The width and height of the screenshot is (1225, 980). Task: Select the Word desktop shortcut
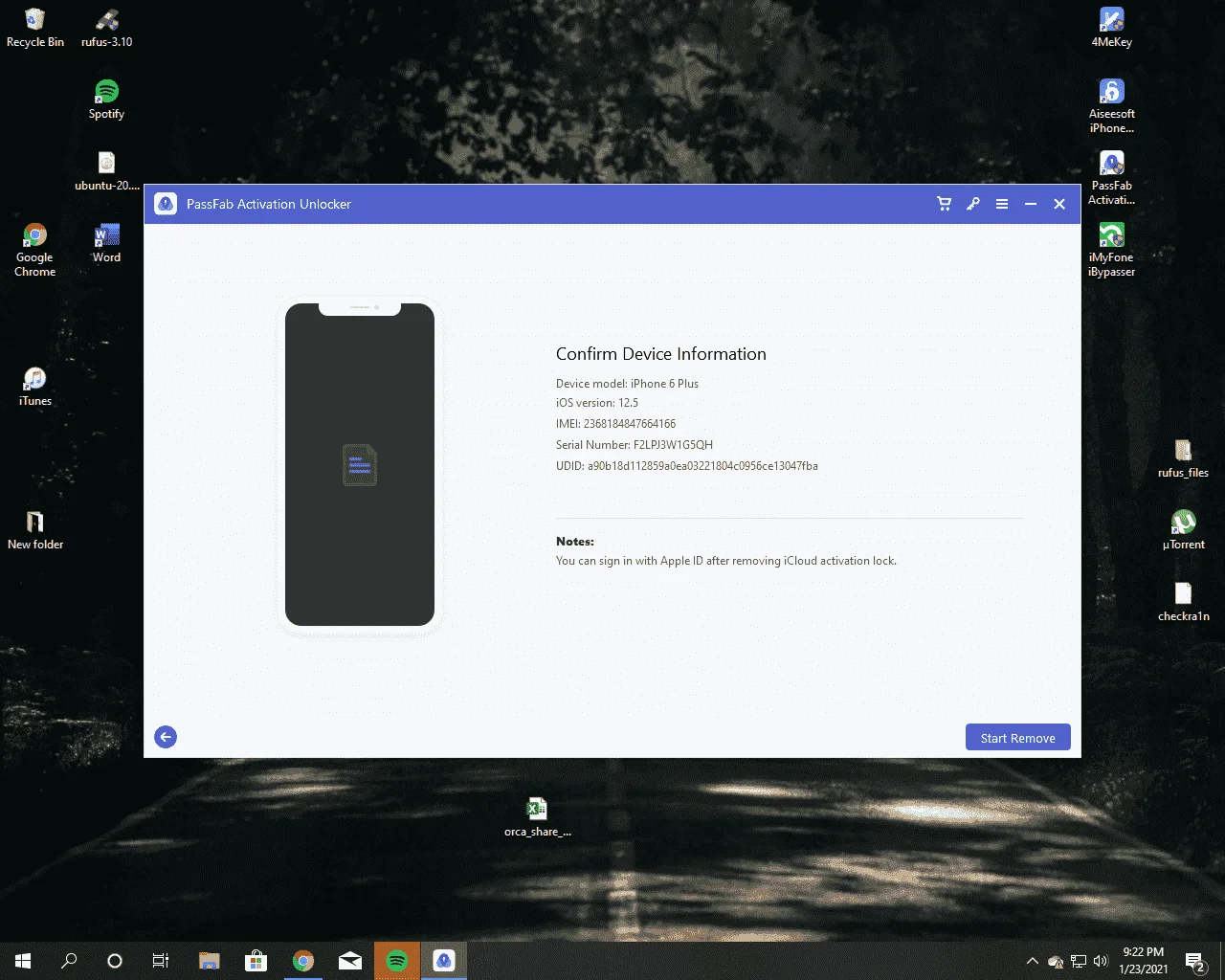click(x=106, y=243)
